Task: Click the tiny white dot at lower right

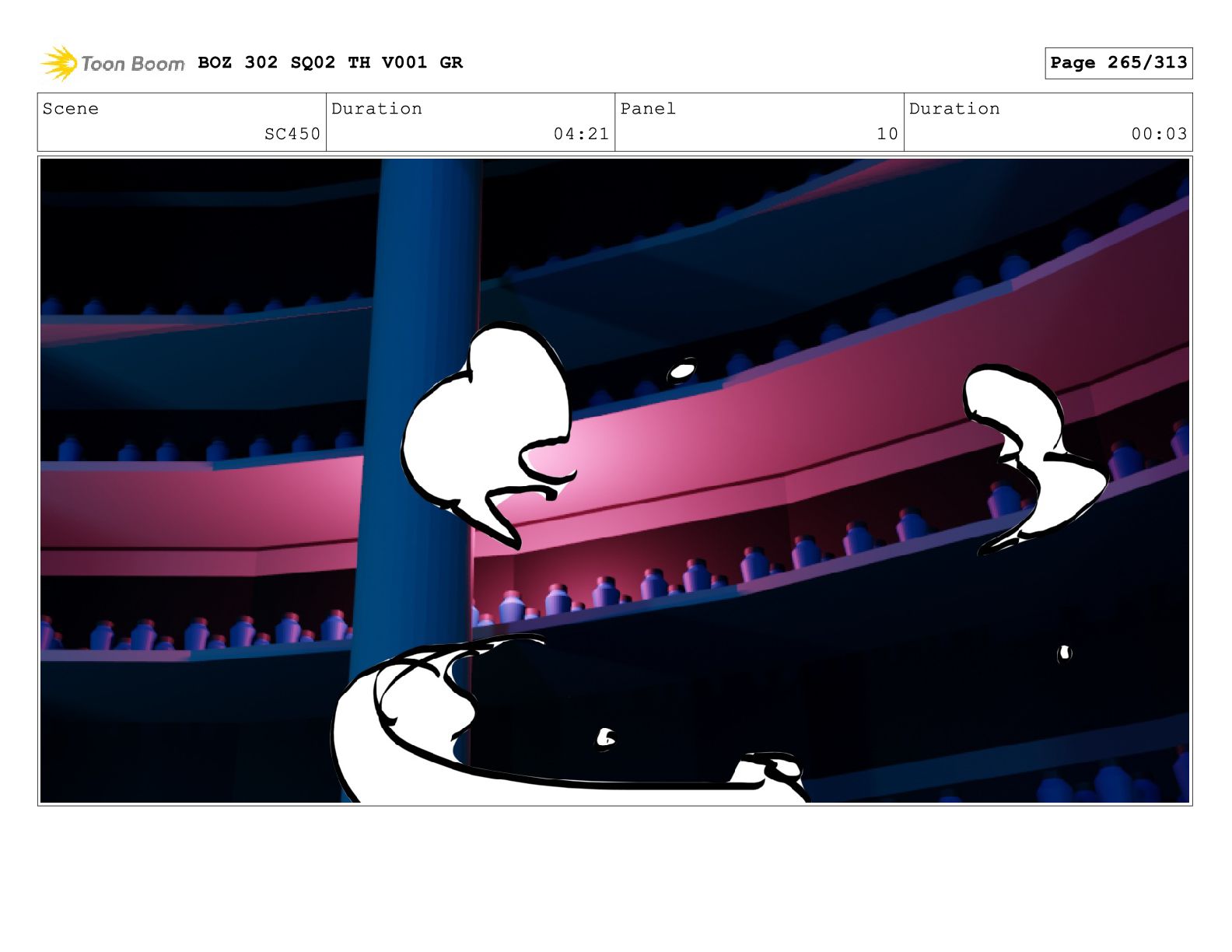Action: pos(1064,653)
